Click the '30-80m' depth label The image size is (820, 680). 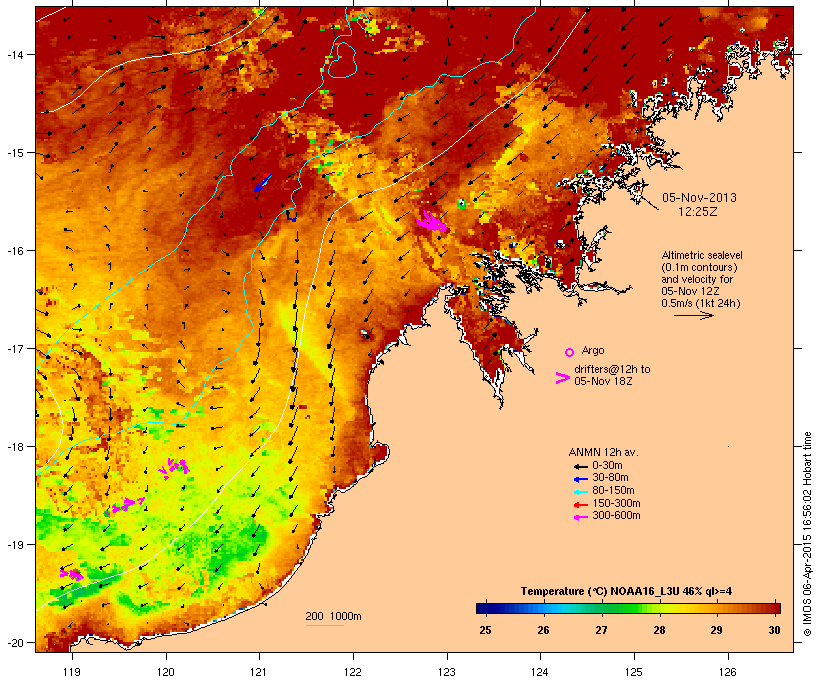tap(610, 478)
